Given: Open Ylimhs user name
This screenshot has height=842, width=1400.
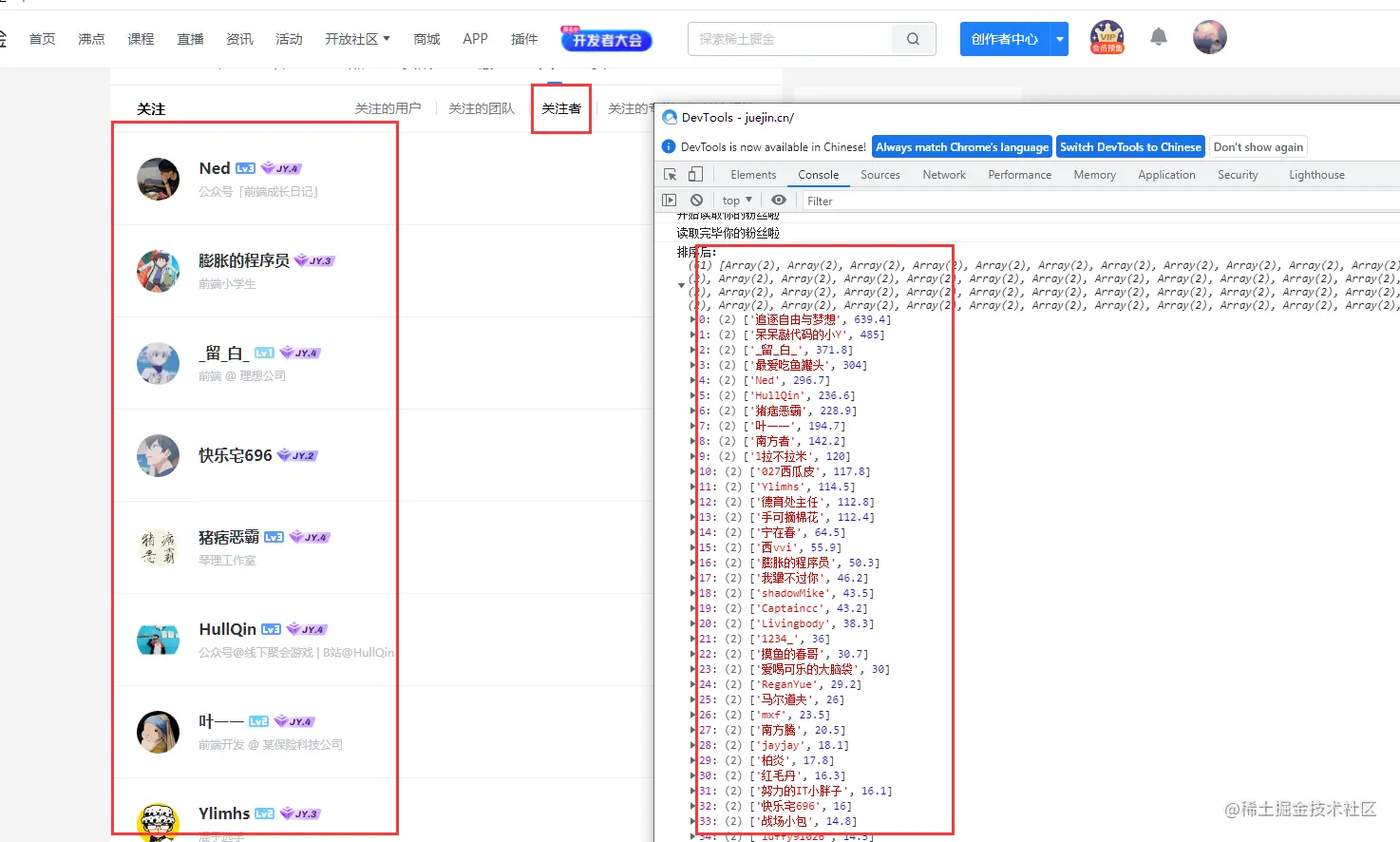Looking at the screenshot, I should click(x=224, y=813).
